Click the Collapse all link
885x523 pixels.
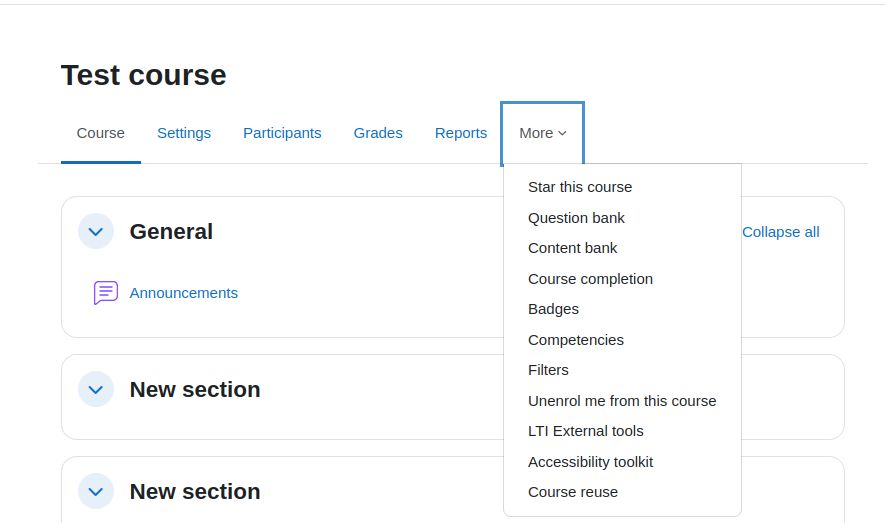781,232
